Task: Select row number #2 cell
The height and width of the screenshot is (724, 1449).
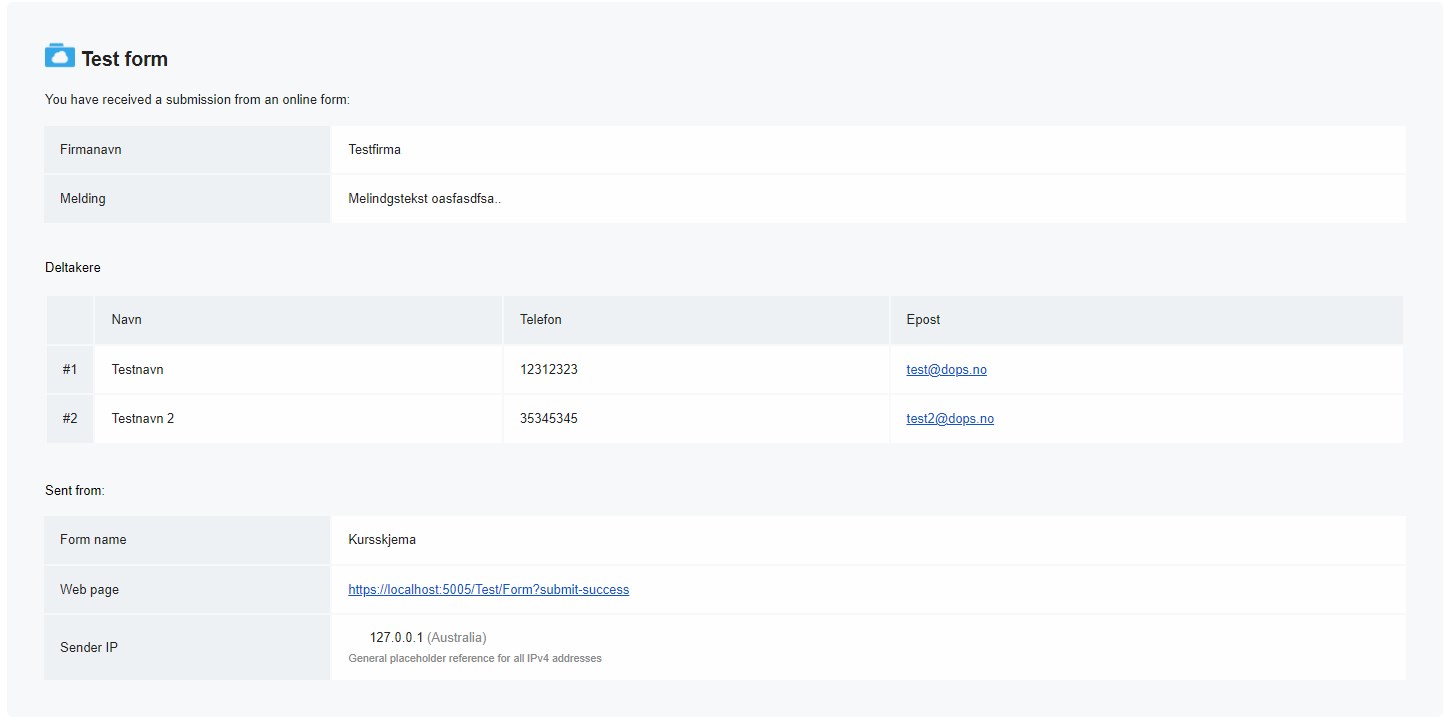Action: (x=70, y=419)
